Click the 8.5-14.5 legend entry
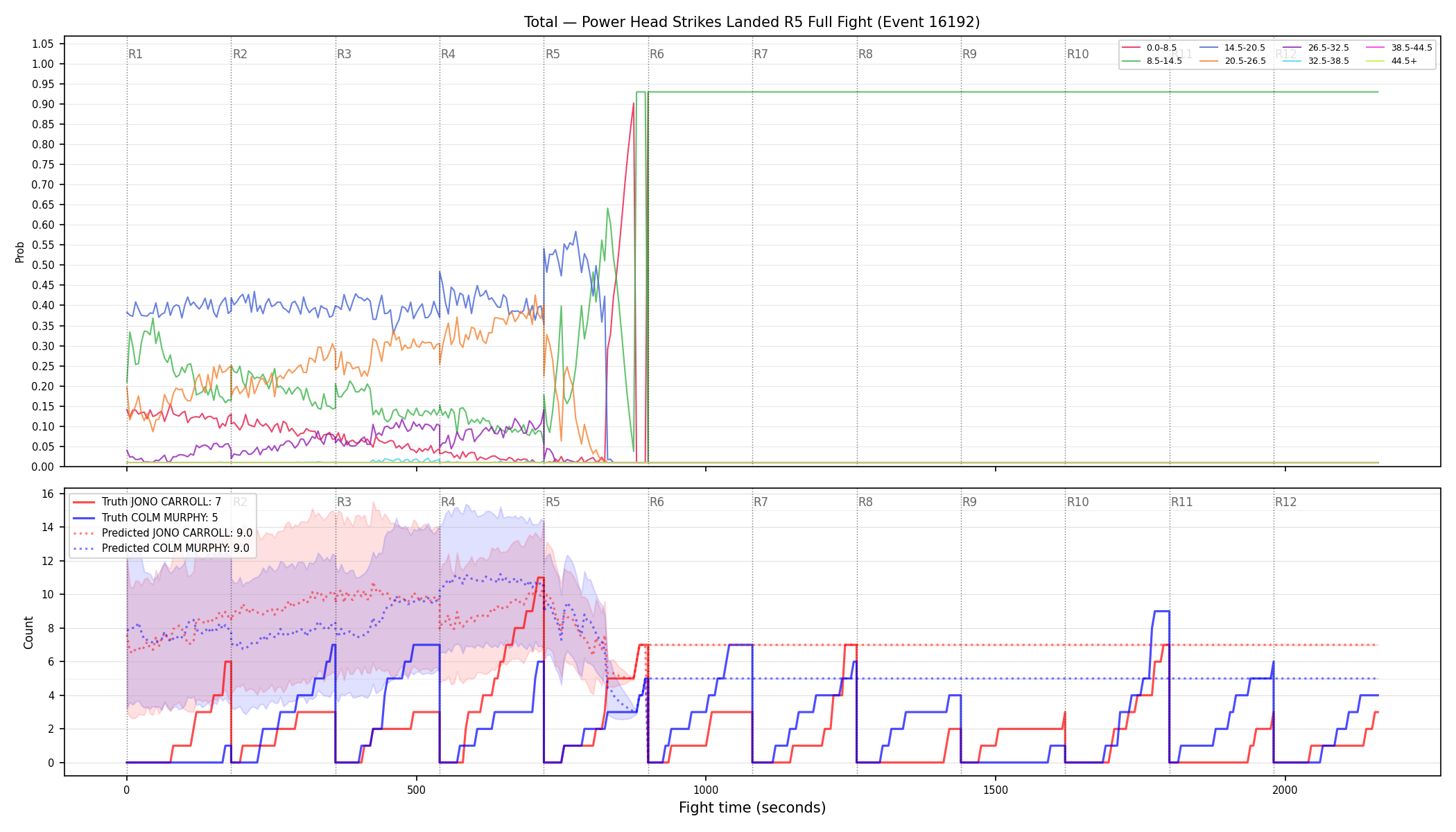Screen dimensions: 1456x832 click(1152, 61)
